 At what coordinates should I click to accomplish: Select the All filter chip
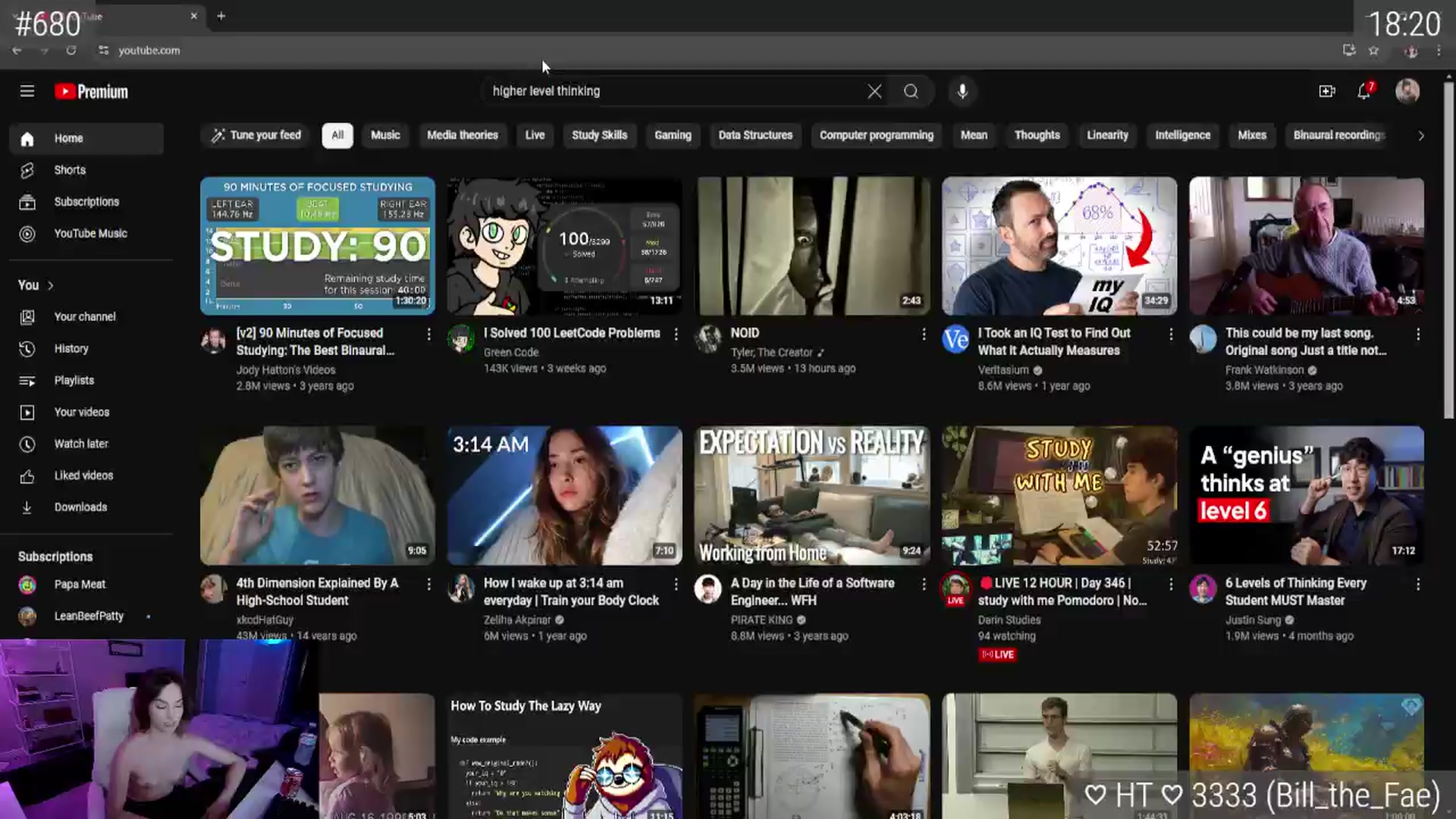(337, 136)
